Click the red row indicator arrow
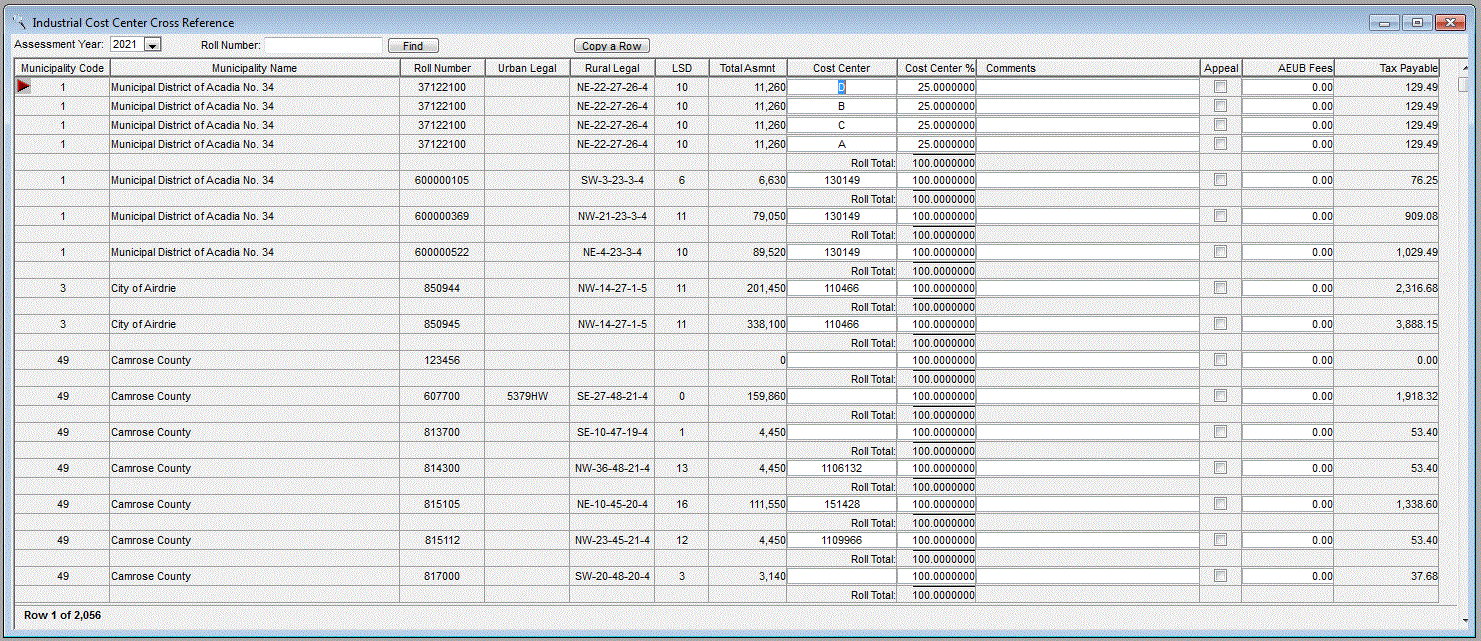This screenshot has height=641, width=1481. [23, 87]
